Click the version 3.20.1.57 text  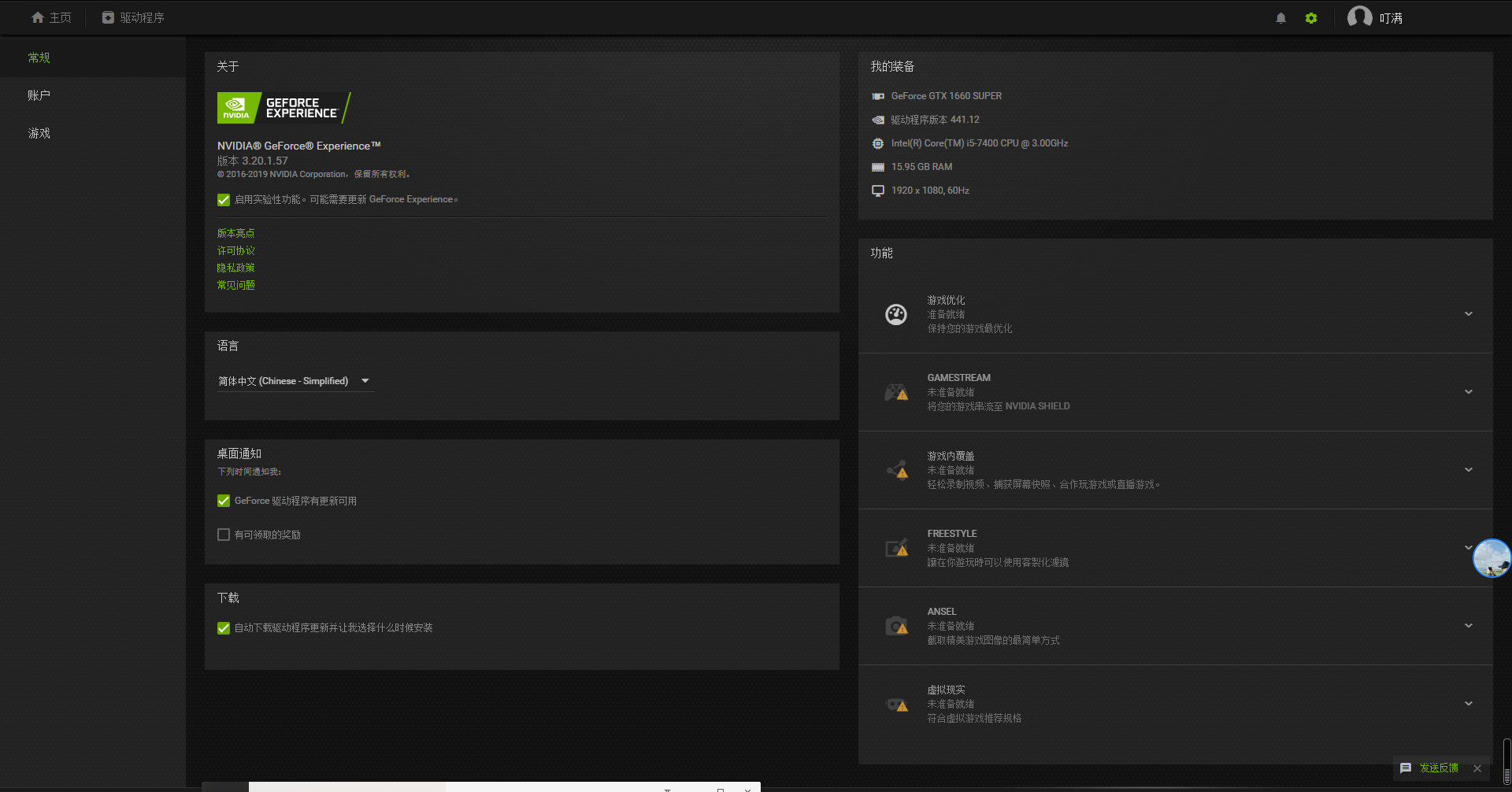coord(253,161)
